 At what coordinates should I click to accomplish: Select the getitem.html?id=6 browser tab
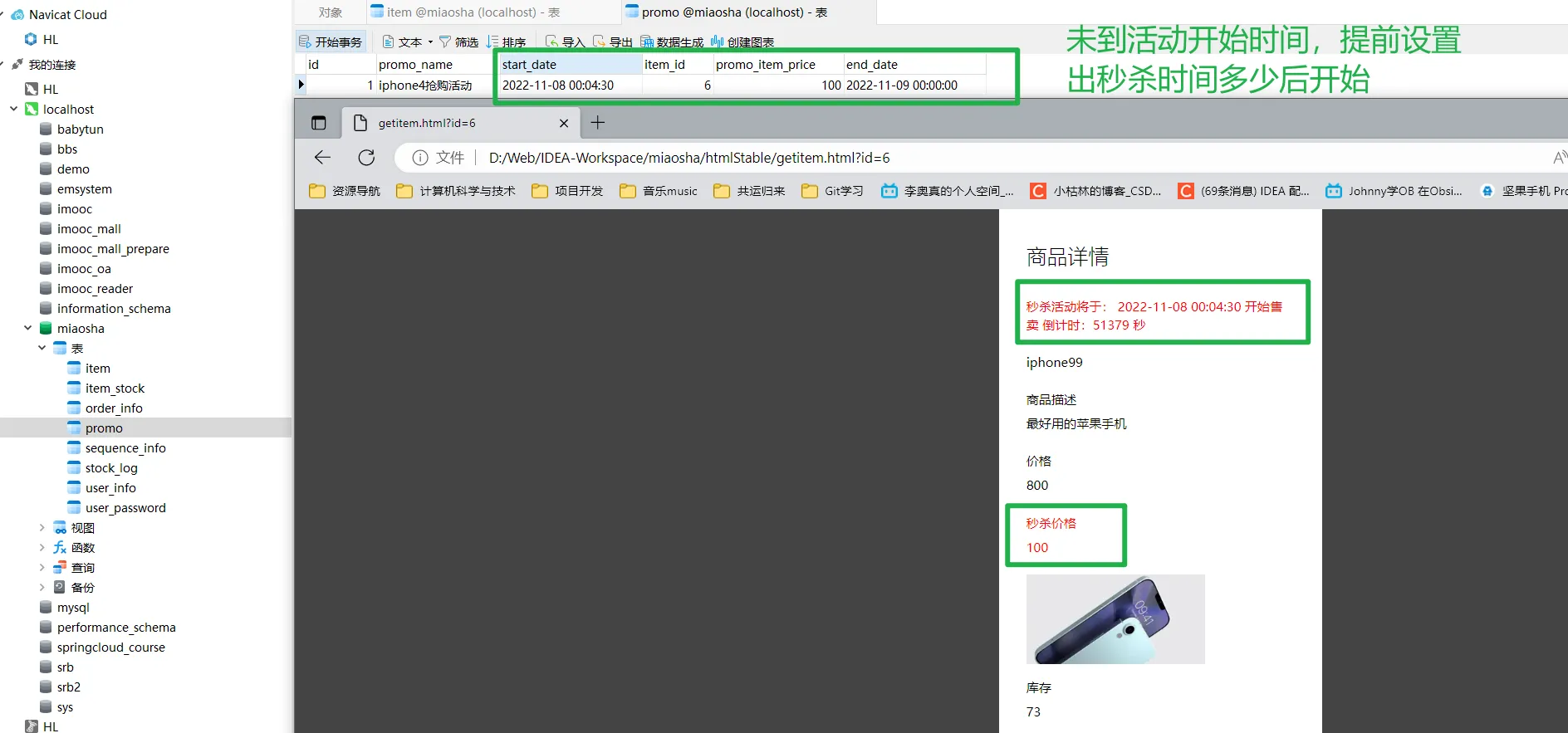[462, 123]
